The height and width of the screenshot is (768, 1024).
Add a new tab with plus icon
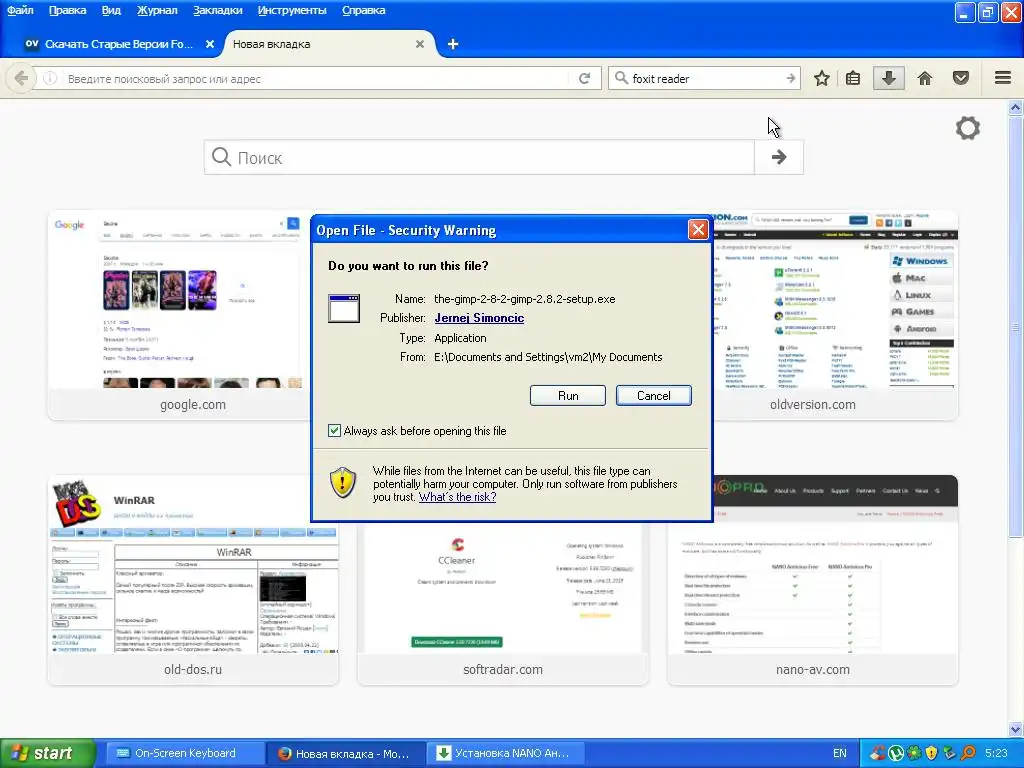coord(453,44)
